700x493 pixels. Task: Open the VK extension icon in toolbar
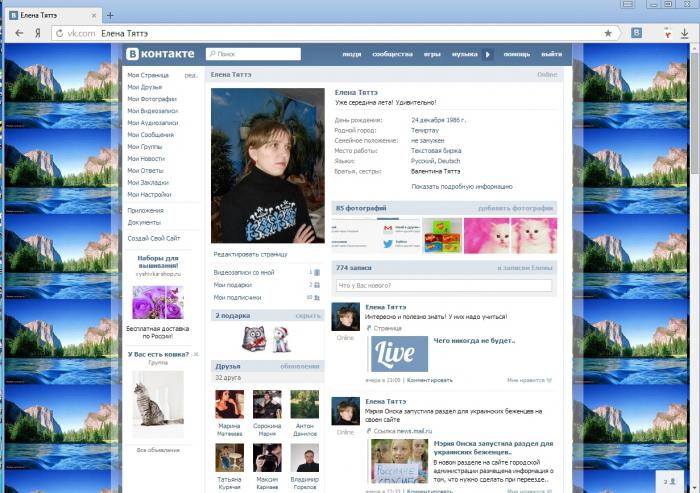point(637,33)
